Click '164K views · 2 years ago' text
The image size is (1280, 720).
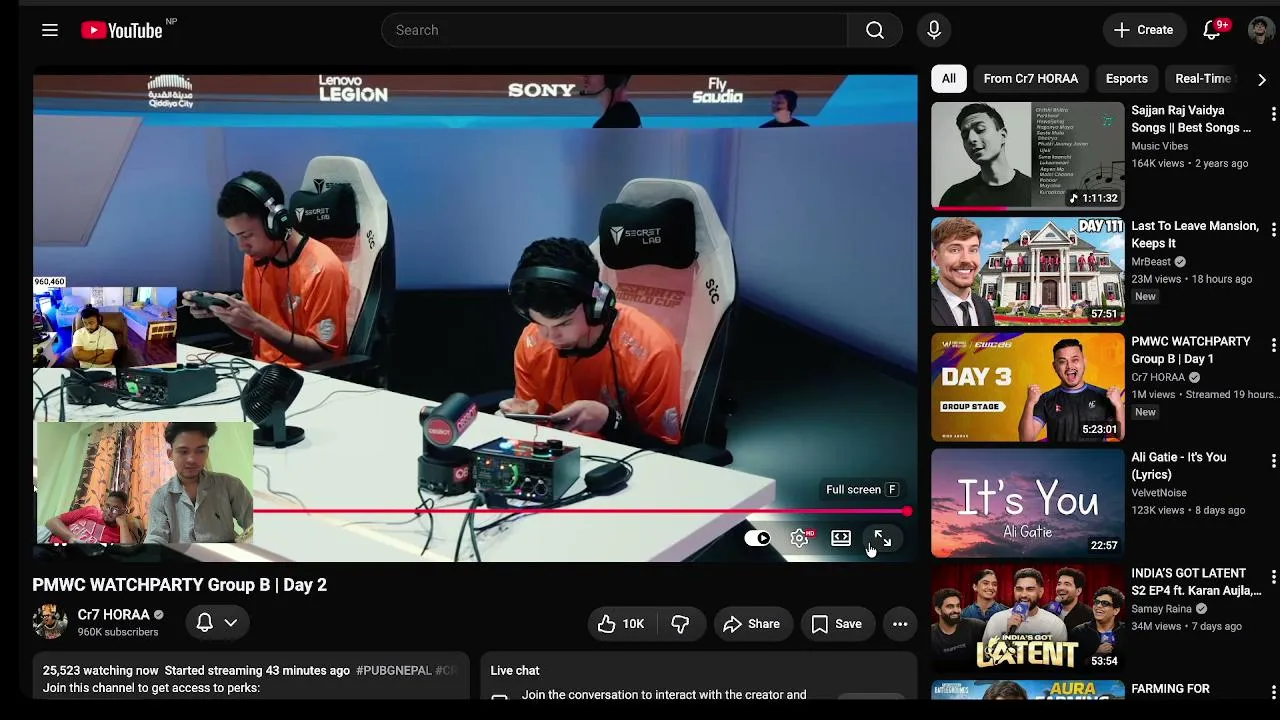click(1189, 163)
